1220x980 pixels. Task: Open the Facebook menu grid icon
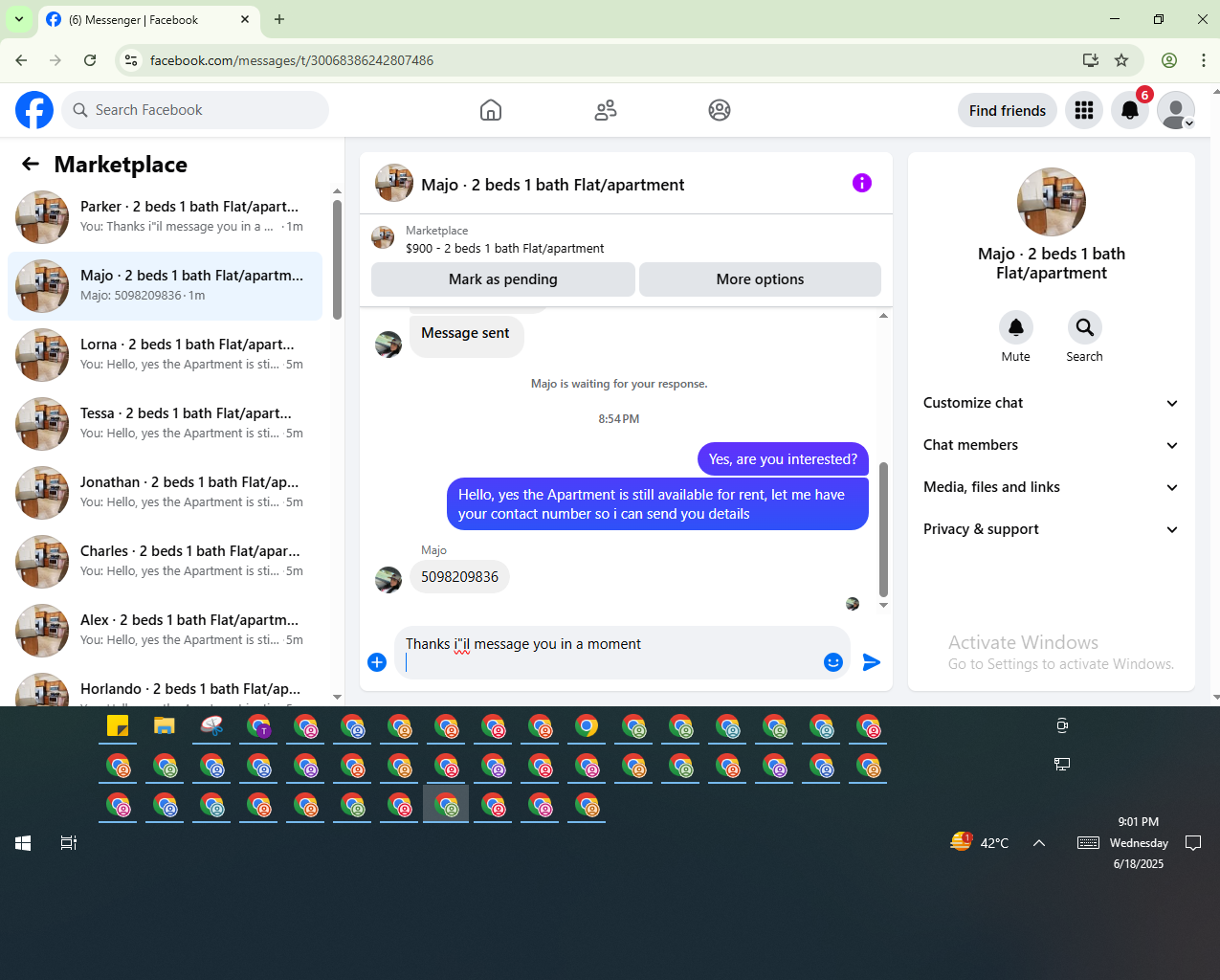tap(1084, 110)
